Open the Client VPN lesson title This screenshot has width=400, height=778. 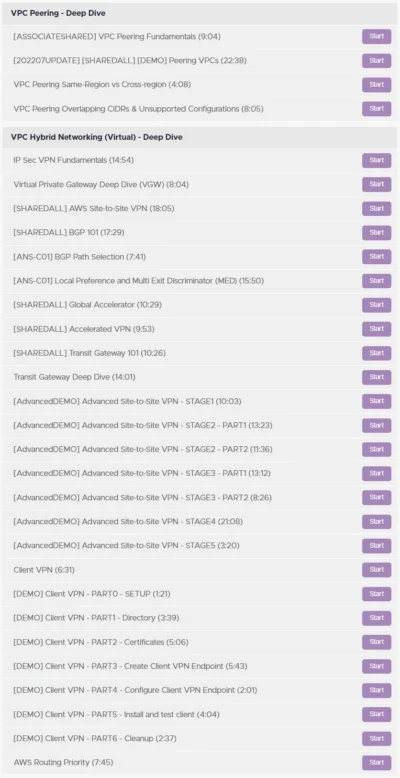(x=44, y=570)
